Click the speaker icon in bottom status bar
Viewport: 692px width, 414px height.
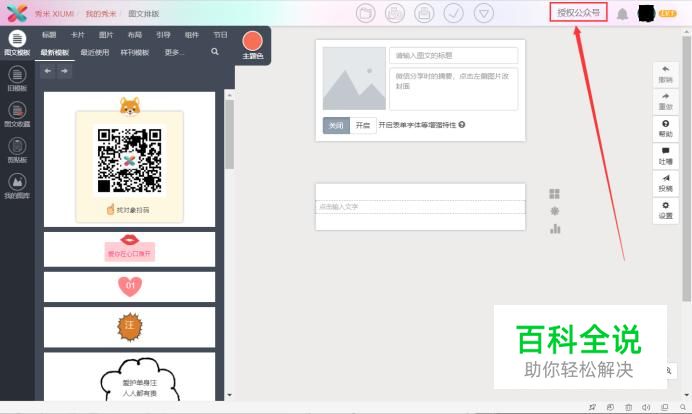coord(646,407)
